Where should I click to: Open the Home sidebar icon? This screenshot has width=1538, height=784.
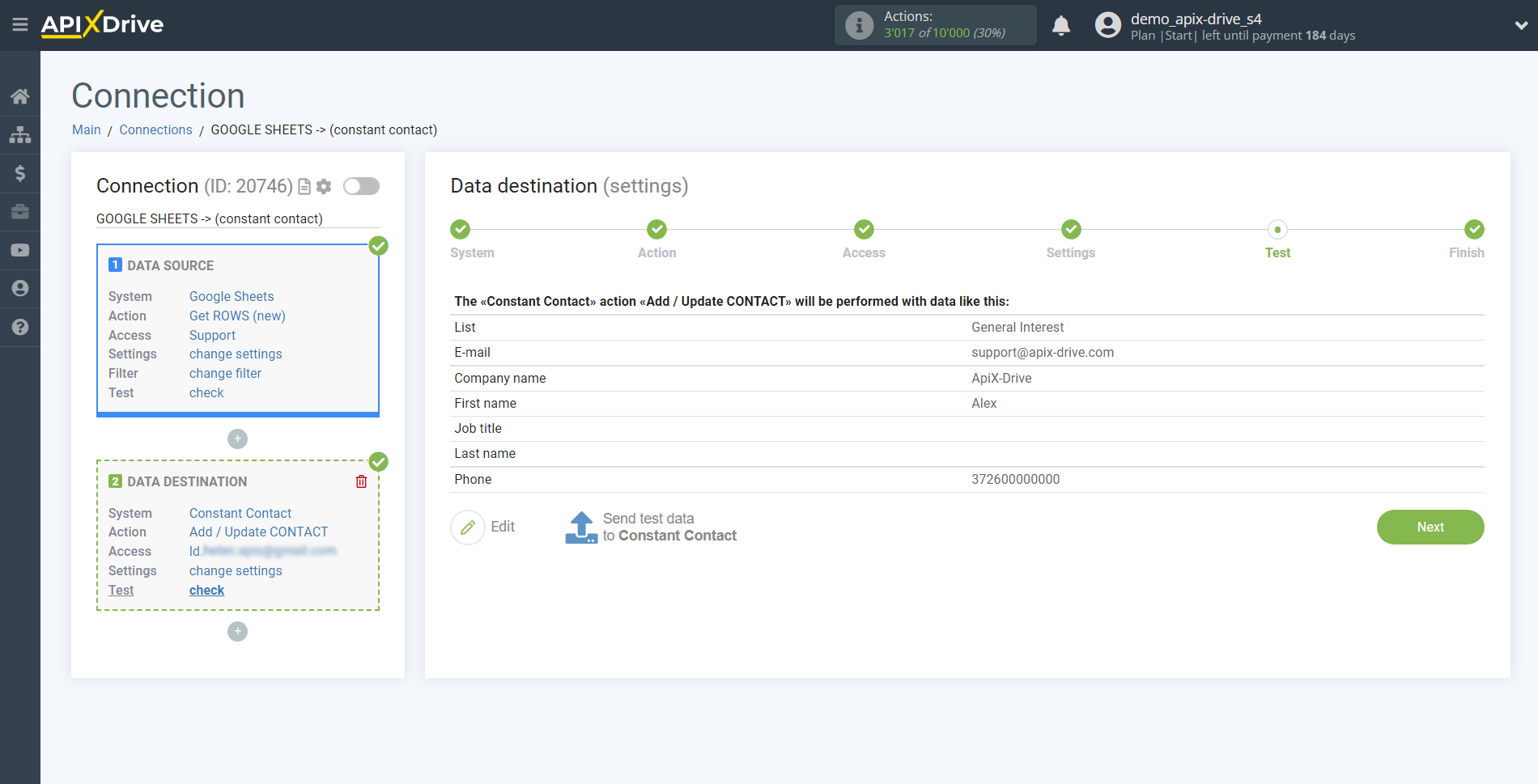pos(20,96)
